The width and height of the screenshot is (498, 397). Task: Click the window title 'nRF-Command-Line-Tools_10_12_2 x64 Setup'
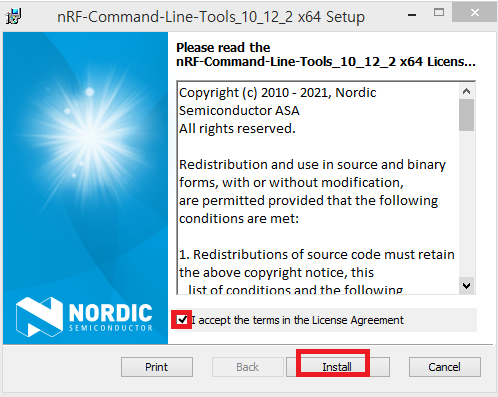pyautogui.click(x=211, y=17)
